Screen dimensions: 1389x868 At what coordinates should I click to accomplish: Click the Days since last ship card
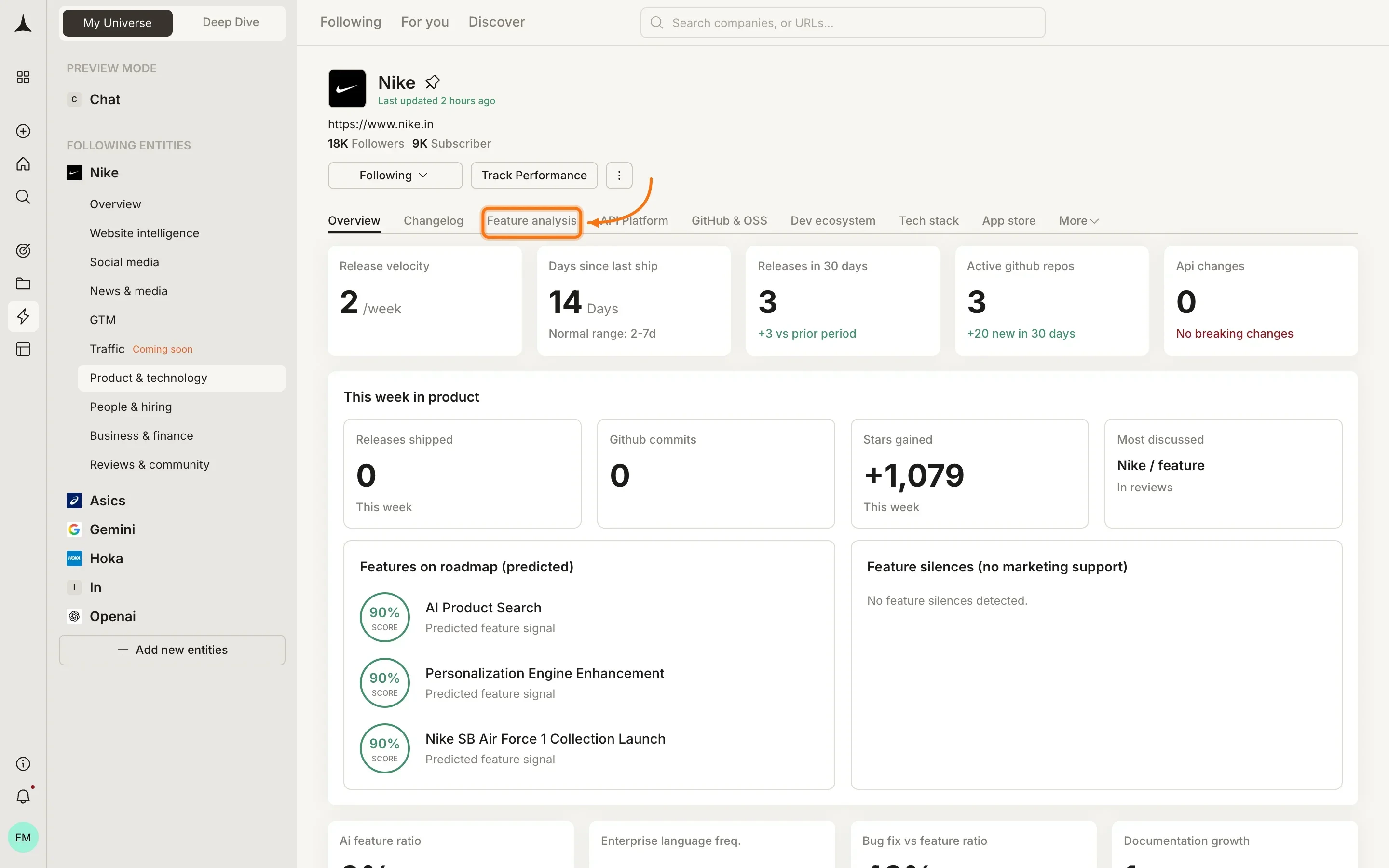click(634, 301)
